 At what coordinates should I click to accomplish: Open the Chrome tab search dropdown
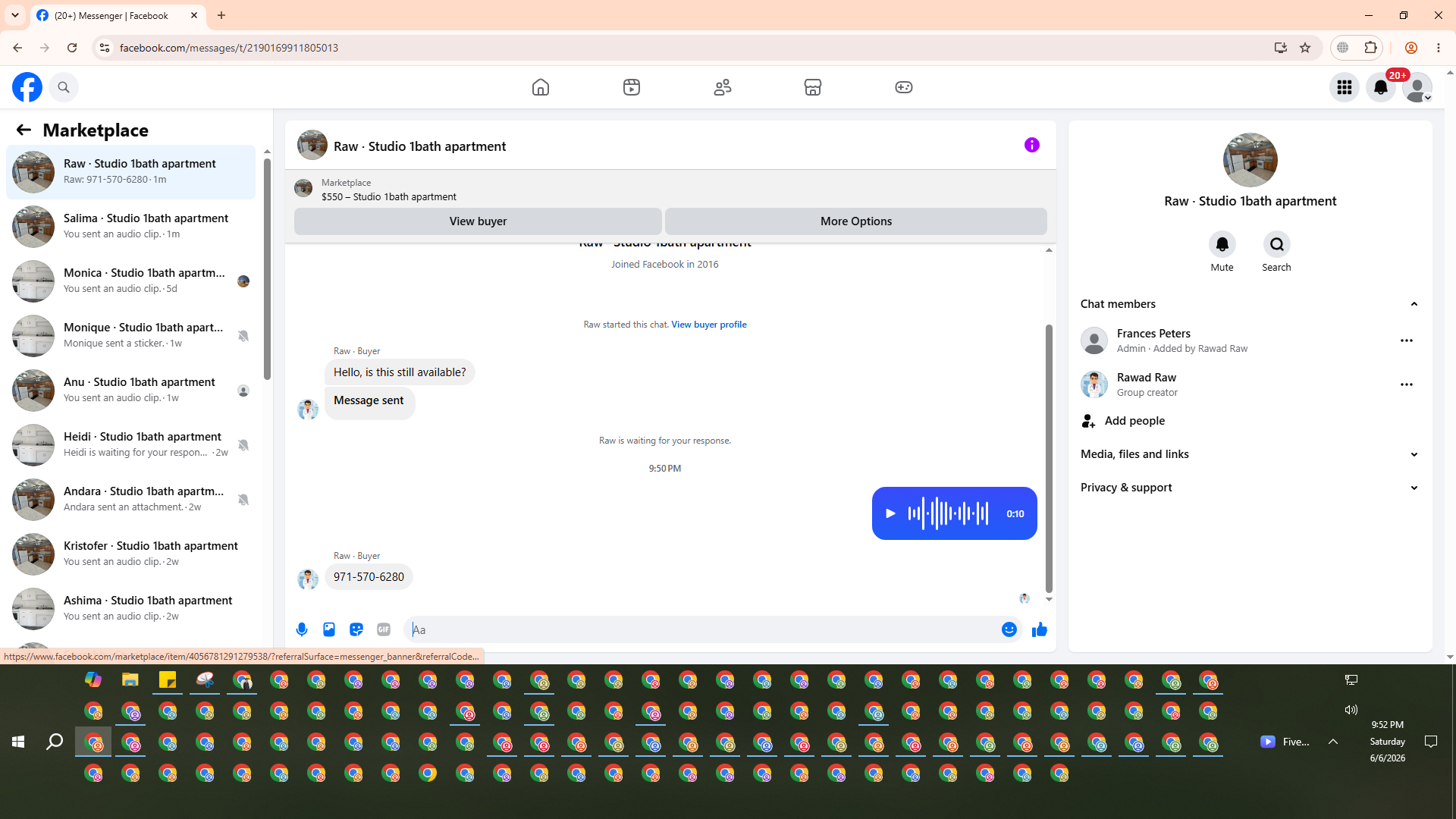(x=15, y=15)
